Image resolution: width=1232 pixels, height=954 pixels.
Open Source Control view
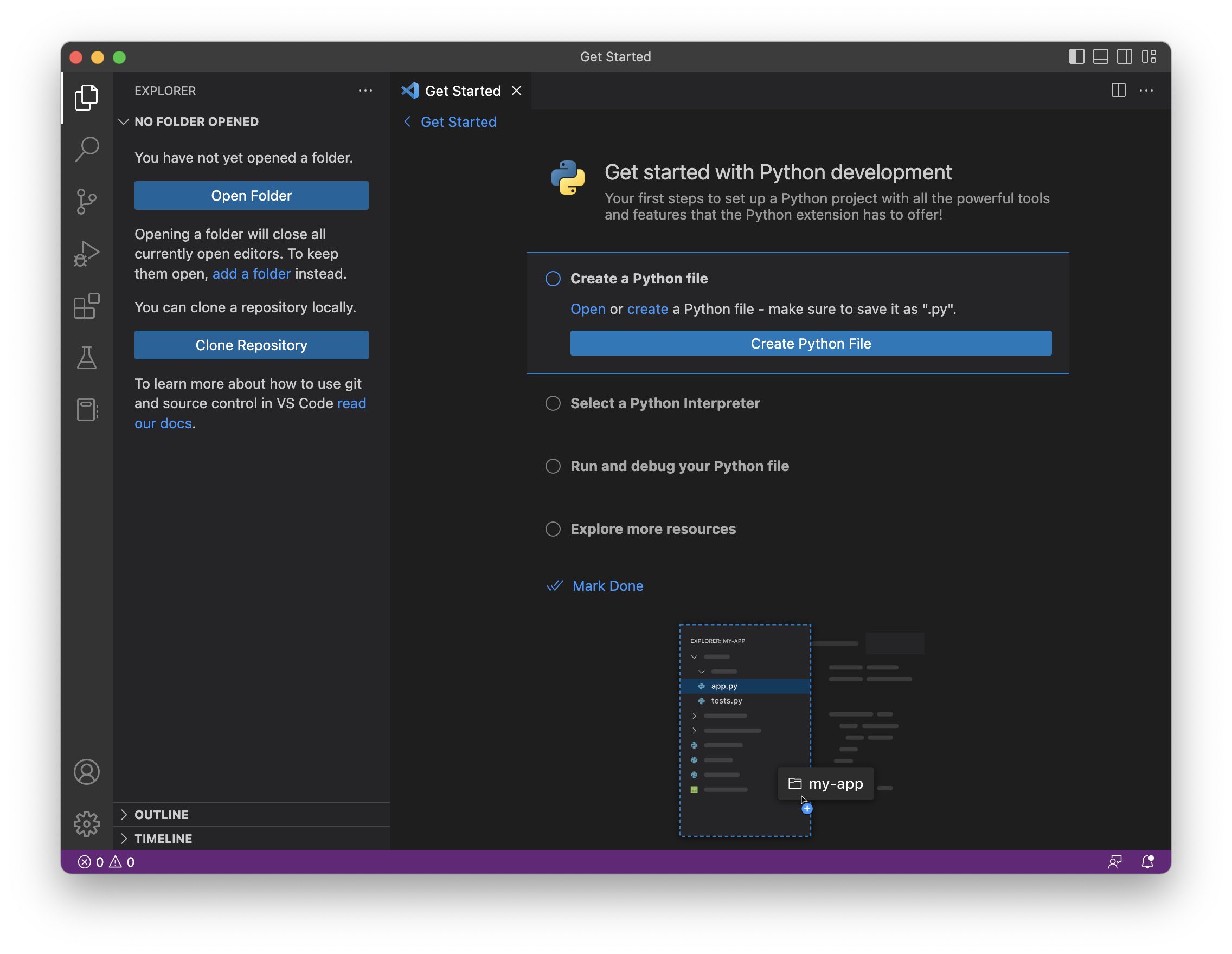(86, 201)
